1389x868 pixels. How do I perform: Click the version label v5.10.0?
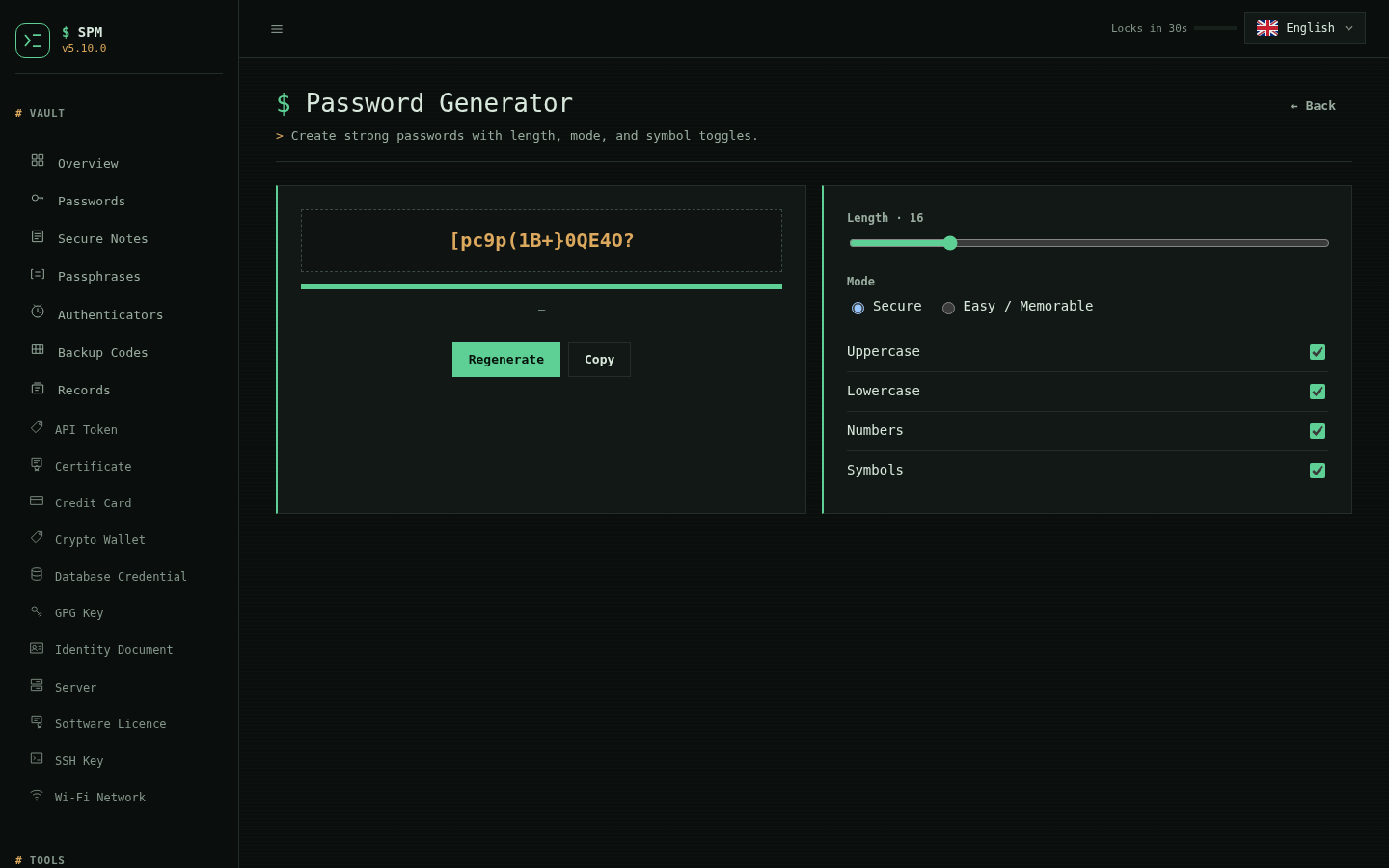[84, 48]
